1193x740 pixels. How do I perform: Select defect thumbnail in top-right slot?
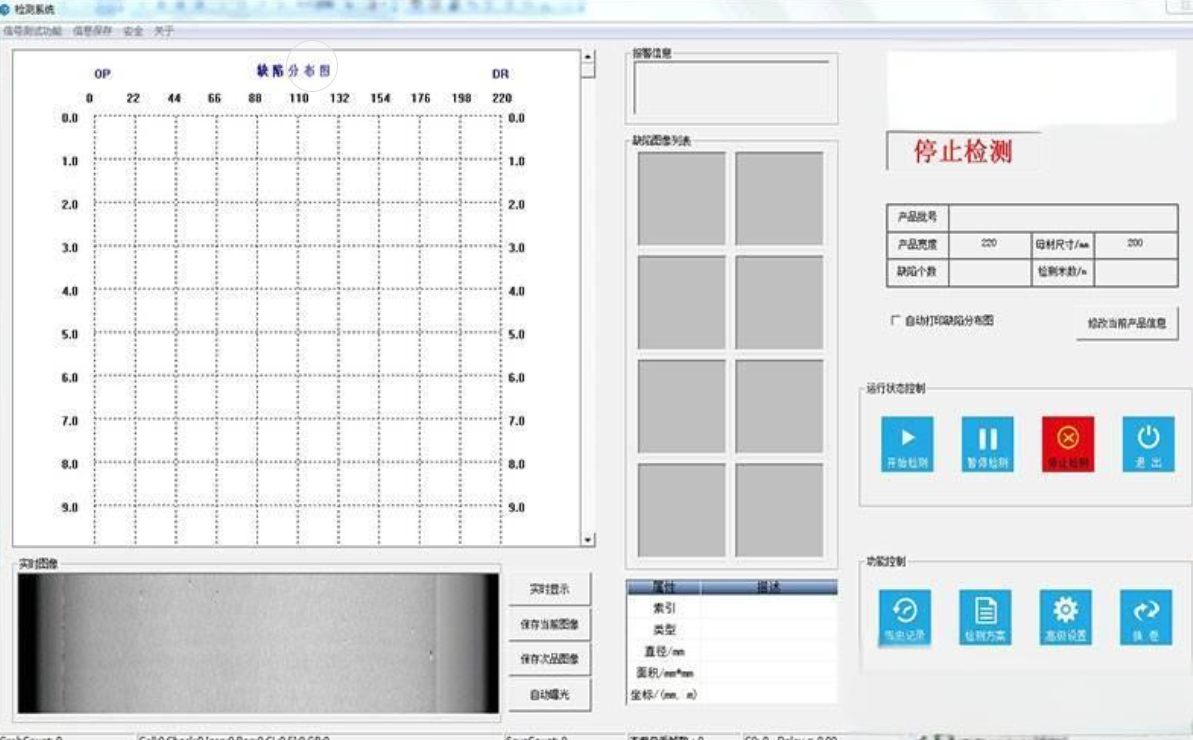pos(779,198)
